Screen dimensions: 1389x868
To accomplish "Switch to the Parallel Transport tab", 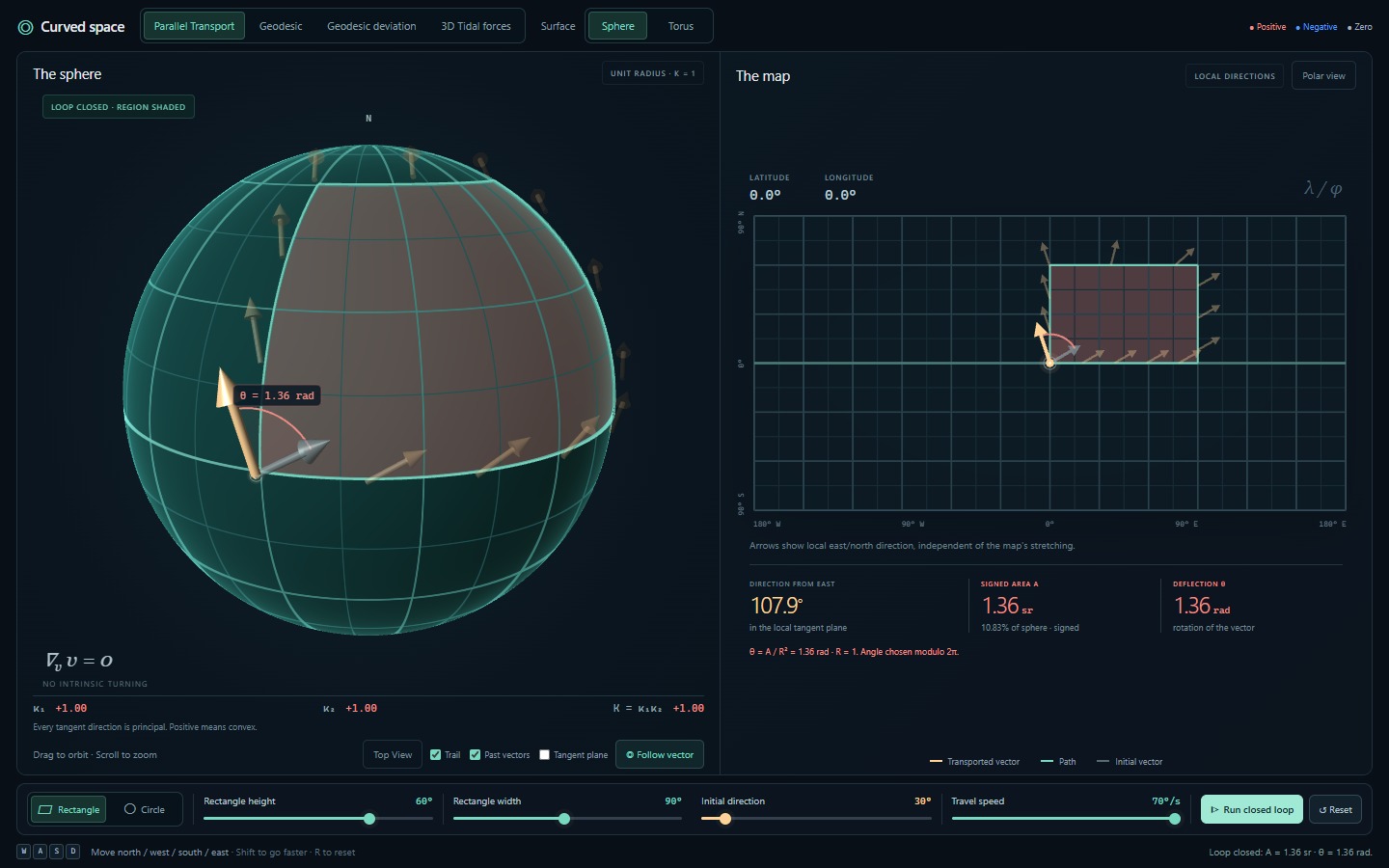I will coord(194,26).
